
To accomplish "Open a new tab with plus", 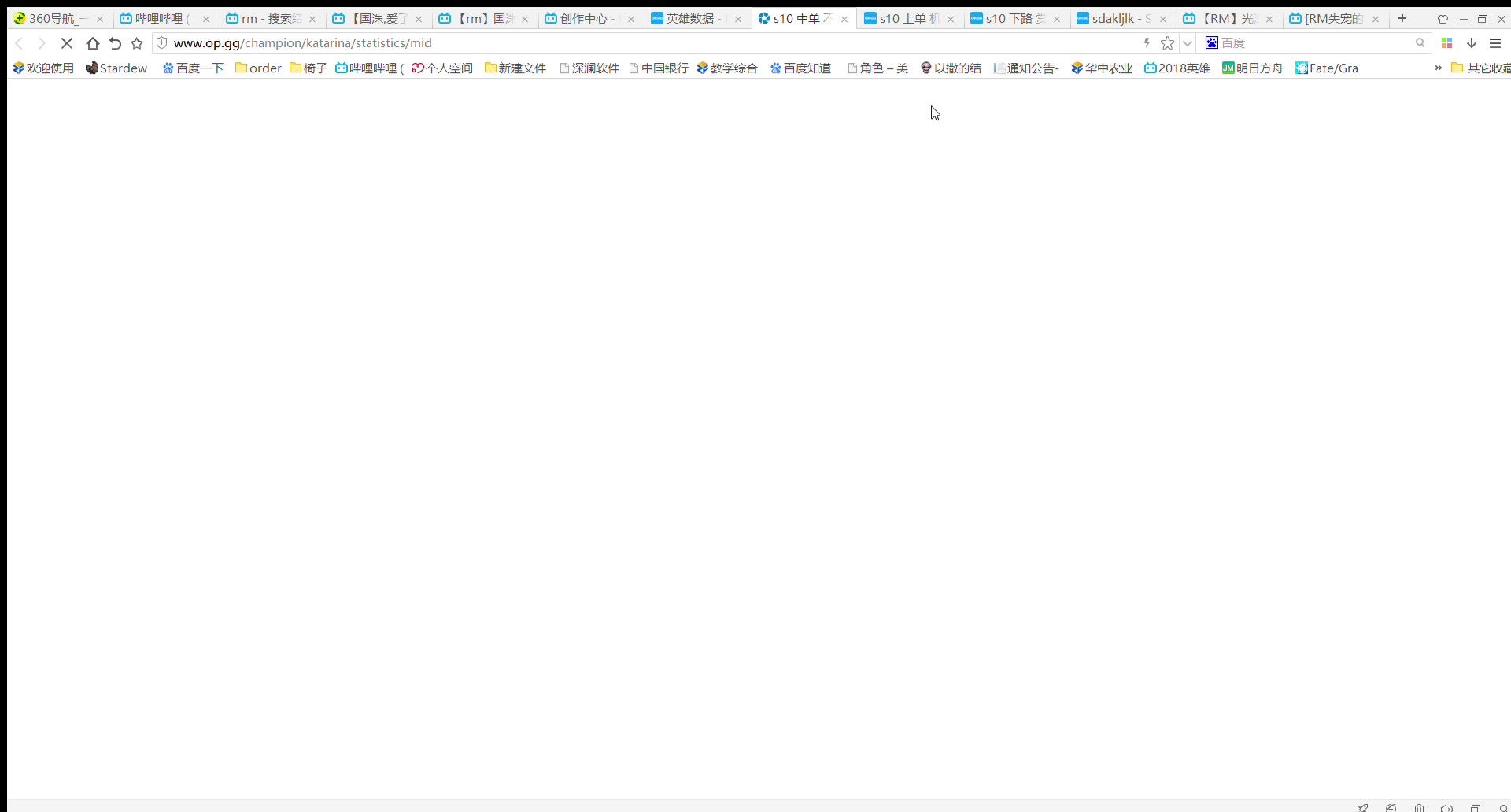I will (x=1402, y=18).
